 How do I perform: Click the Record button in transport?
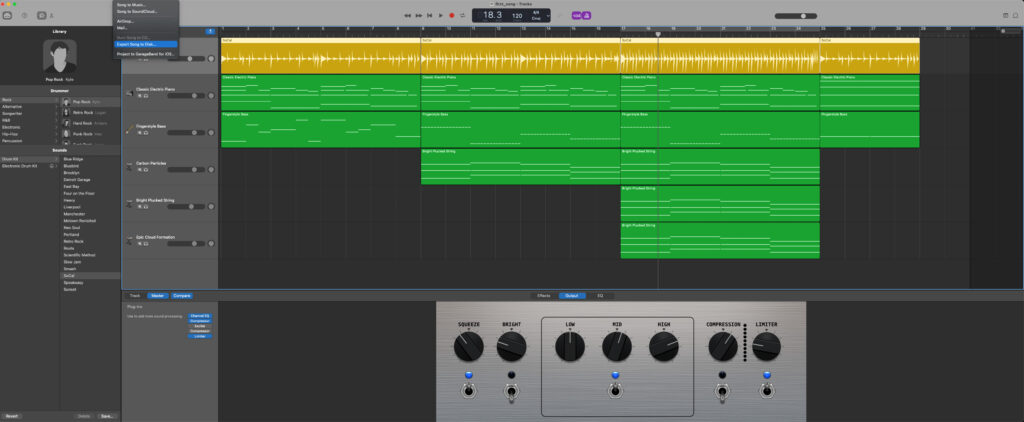(451, 15)
